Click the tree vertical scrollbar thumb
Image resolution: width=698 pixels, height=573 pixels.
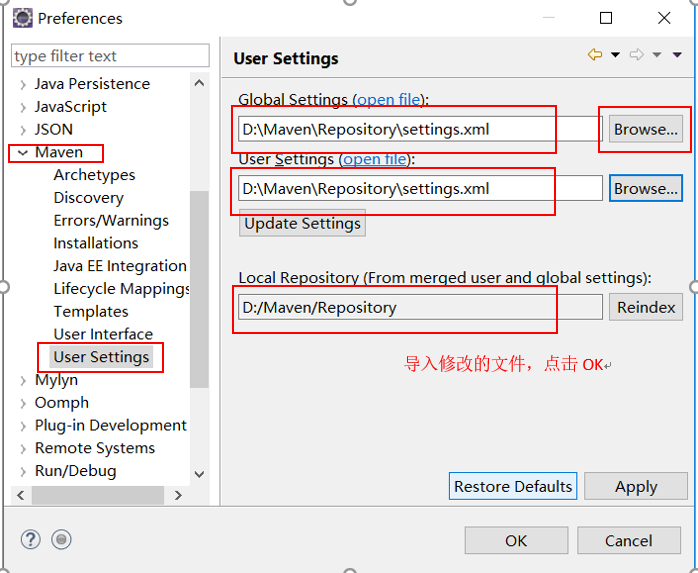click(199, 289)
